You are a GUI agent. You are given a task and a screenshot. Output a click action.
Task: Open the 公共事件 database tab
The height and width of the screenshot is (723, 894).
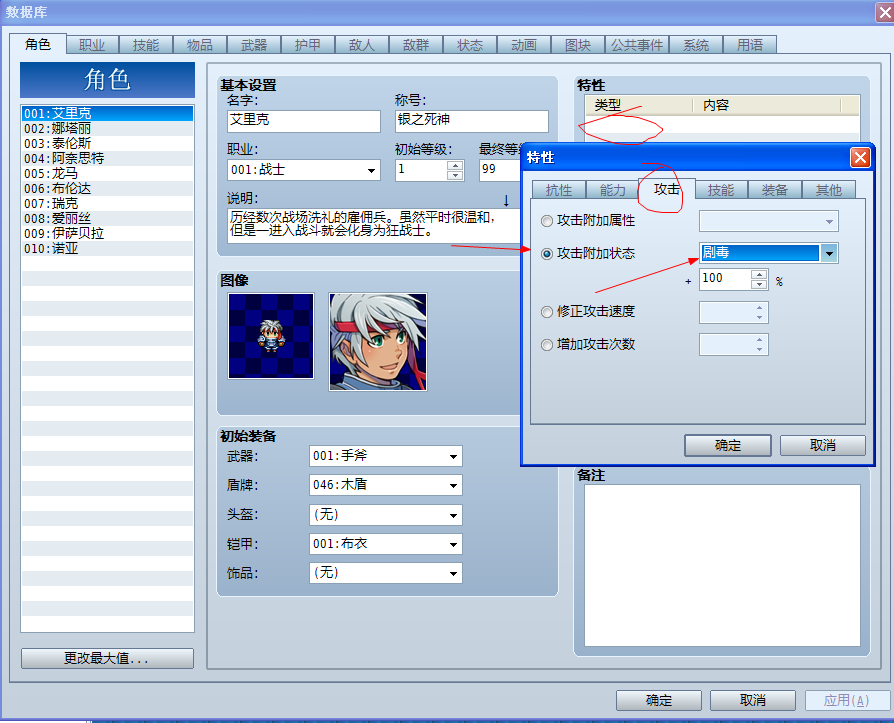(x=637, y=45)
